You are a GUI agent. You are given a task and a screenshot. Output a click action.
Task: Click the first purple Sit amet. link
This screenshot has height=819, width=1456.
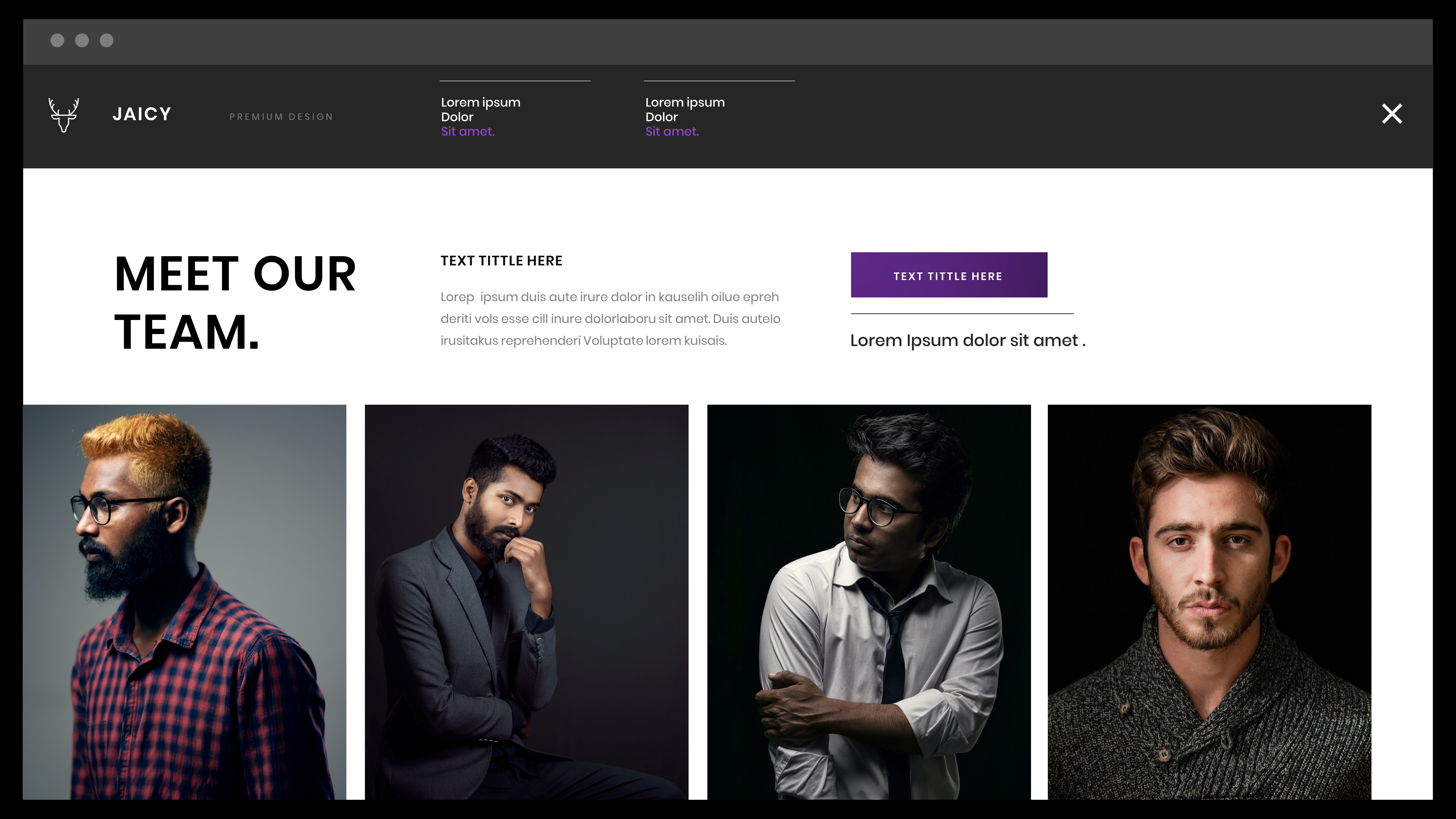click(x=467, y=132)
